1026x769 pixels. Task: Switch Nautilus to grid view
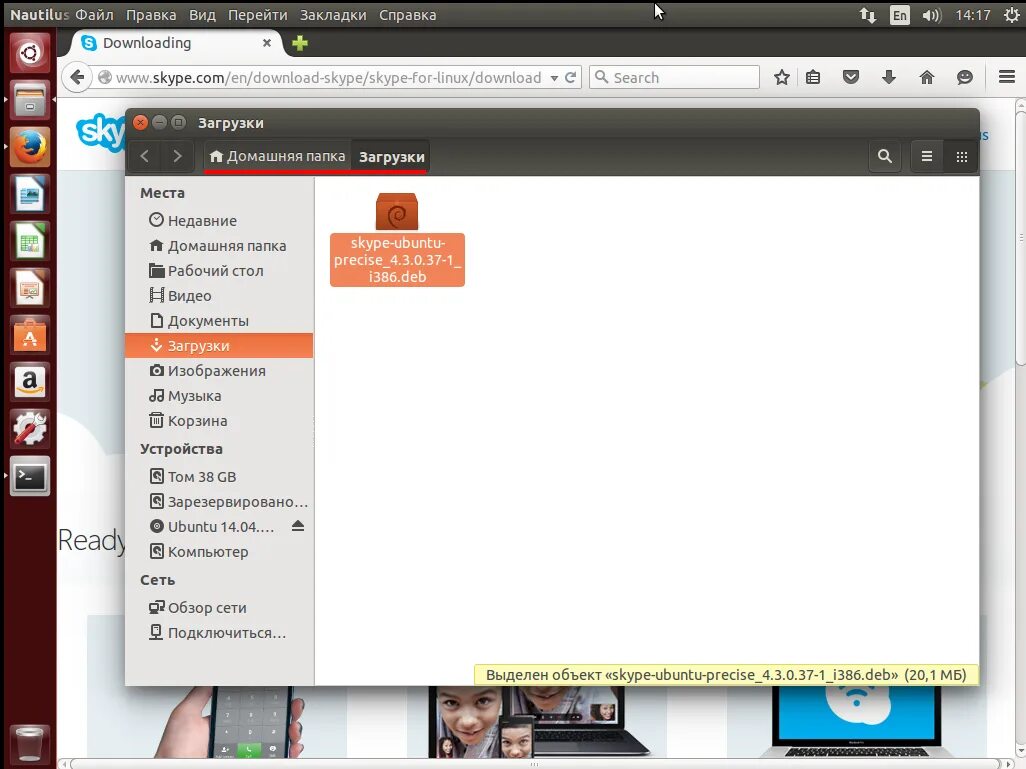click(961, 156)
